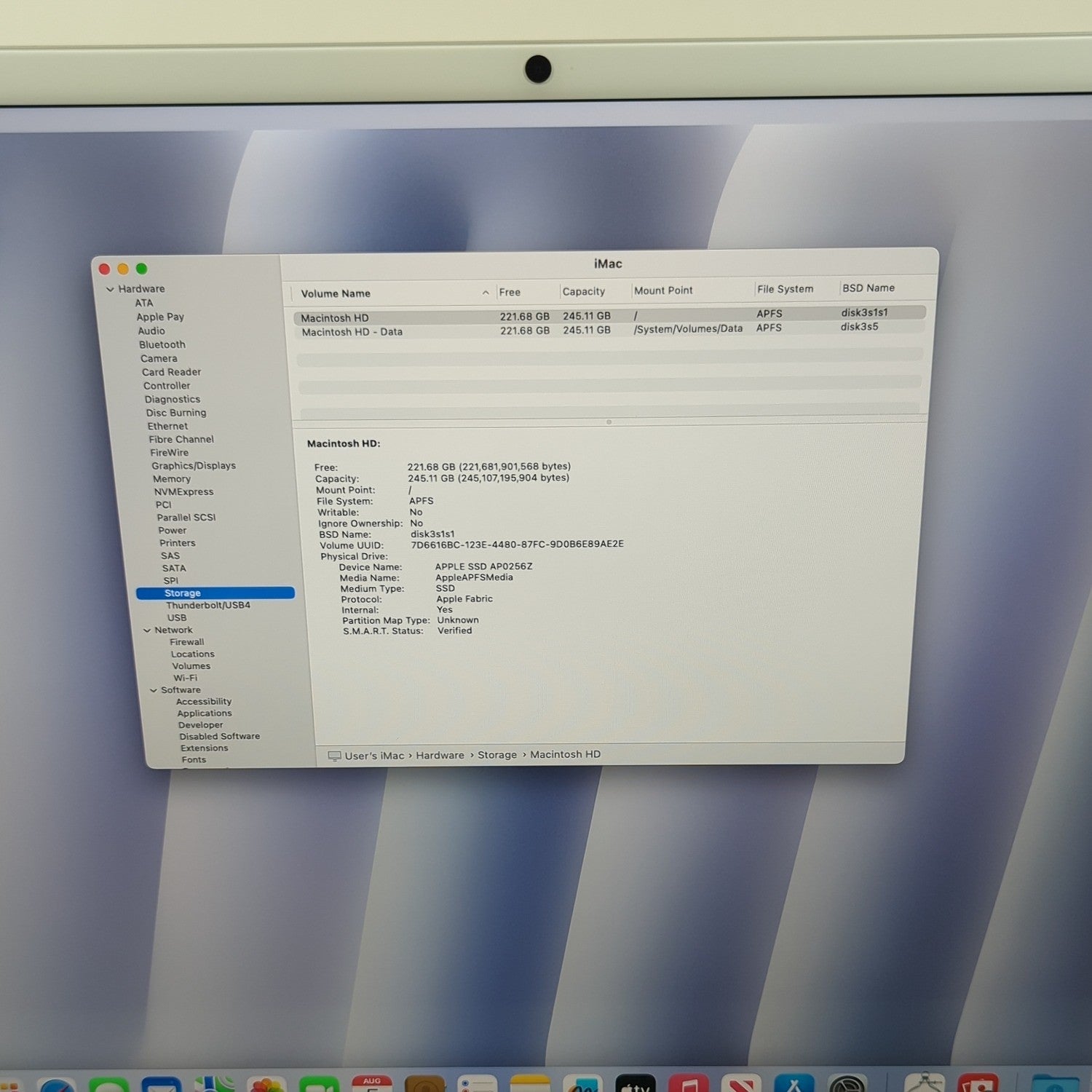Click Hardware in the bottom path bar
This screenshot has height=1092, width=1092.
pos(440,756)
